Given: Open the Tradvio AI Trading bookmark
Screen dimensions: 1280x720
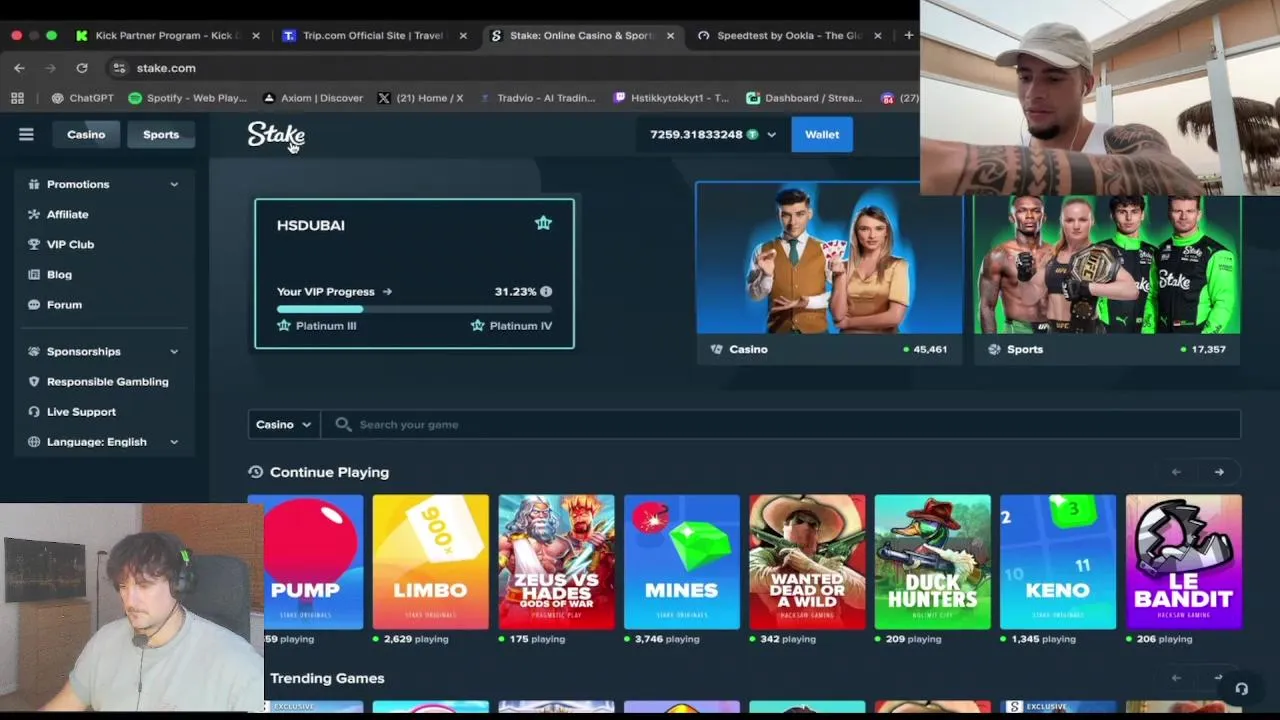Looking at the screenshot, I should [536, 98].
